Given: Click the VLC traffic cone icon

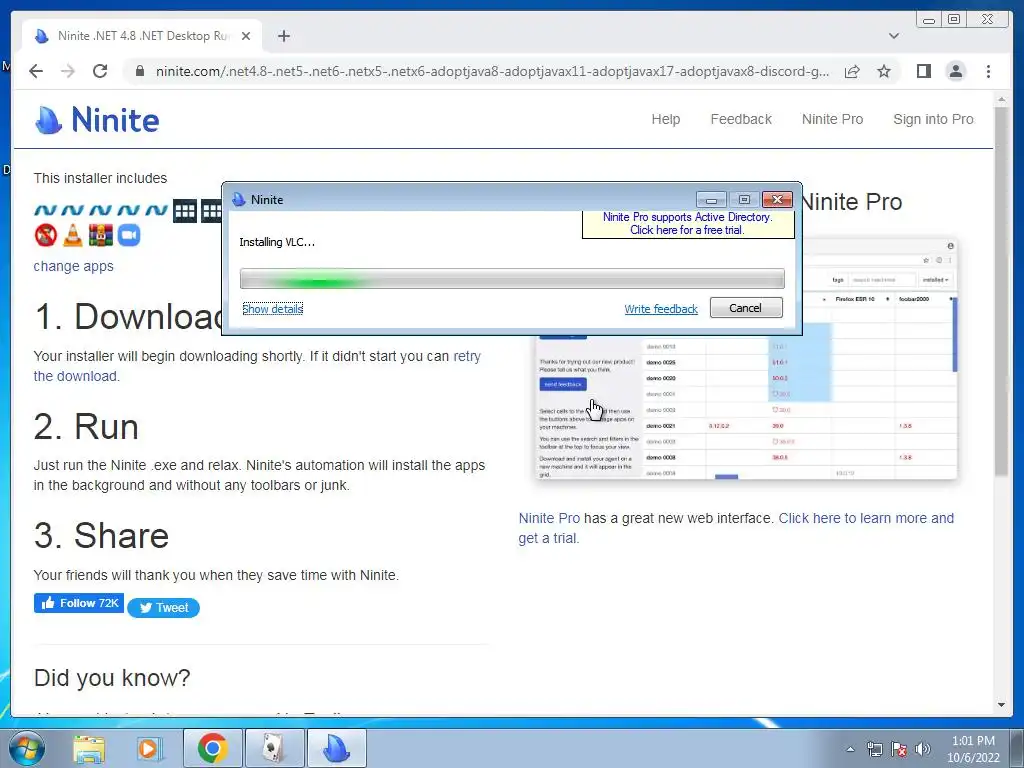Looking at the screenshot, I should point(72,235).
